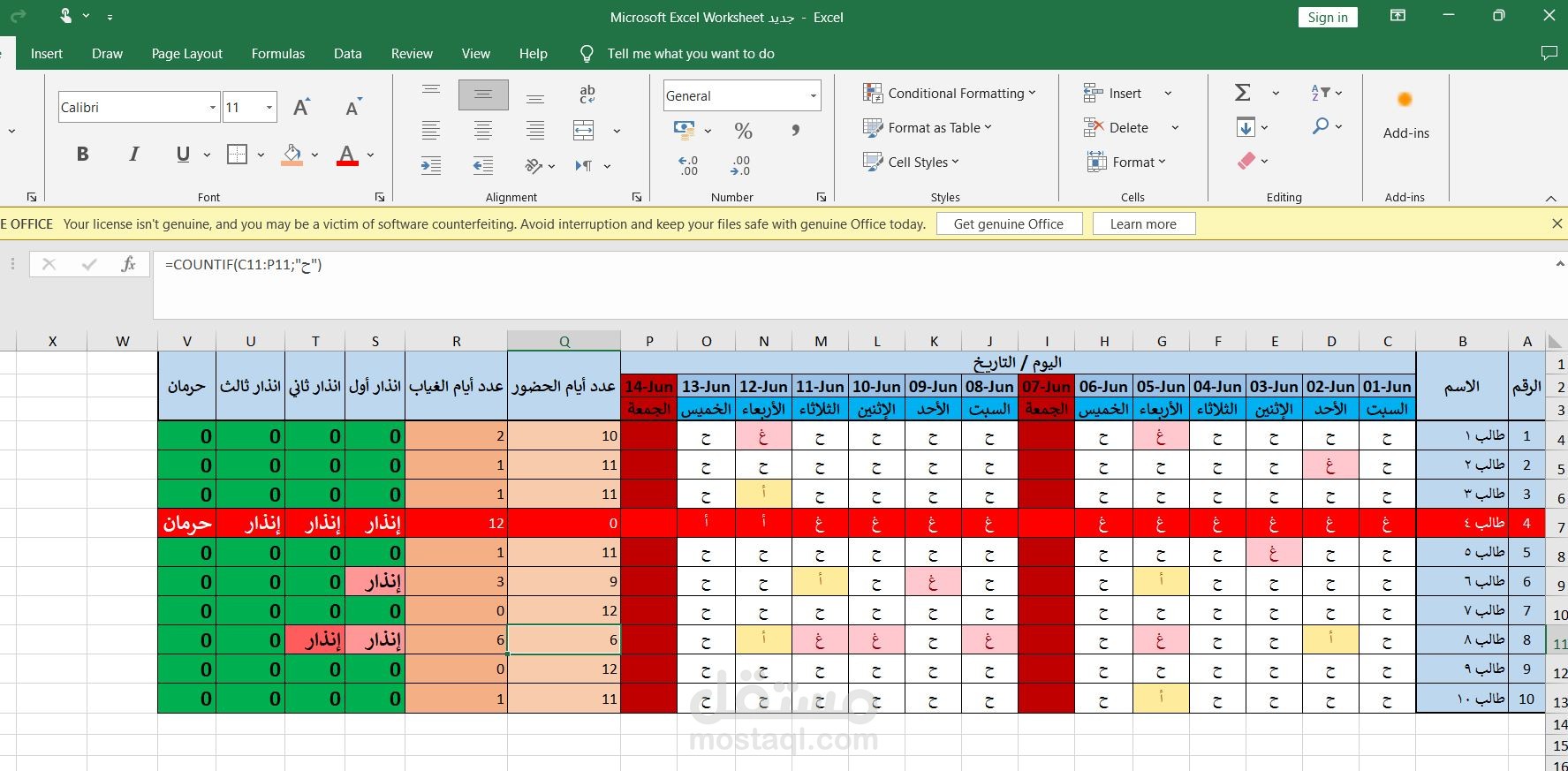
Task: Increase the indent
Action: [431, 165]
